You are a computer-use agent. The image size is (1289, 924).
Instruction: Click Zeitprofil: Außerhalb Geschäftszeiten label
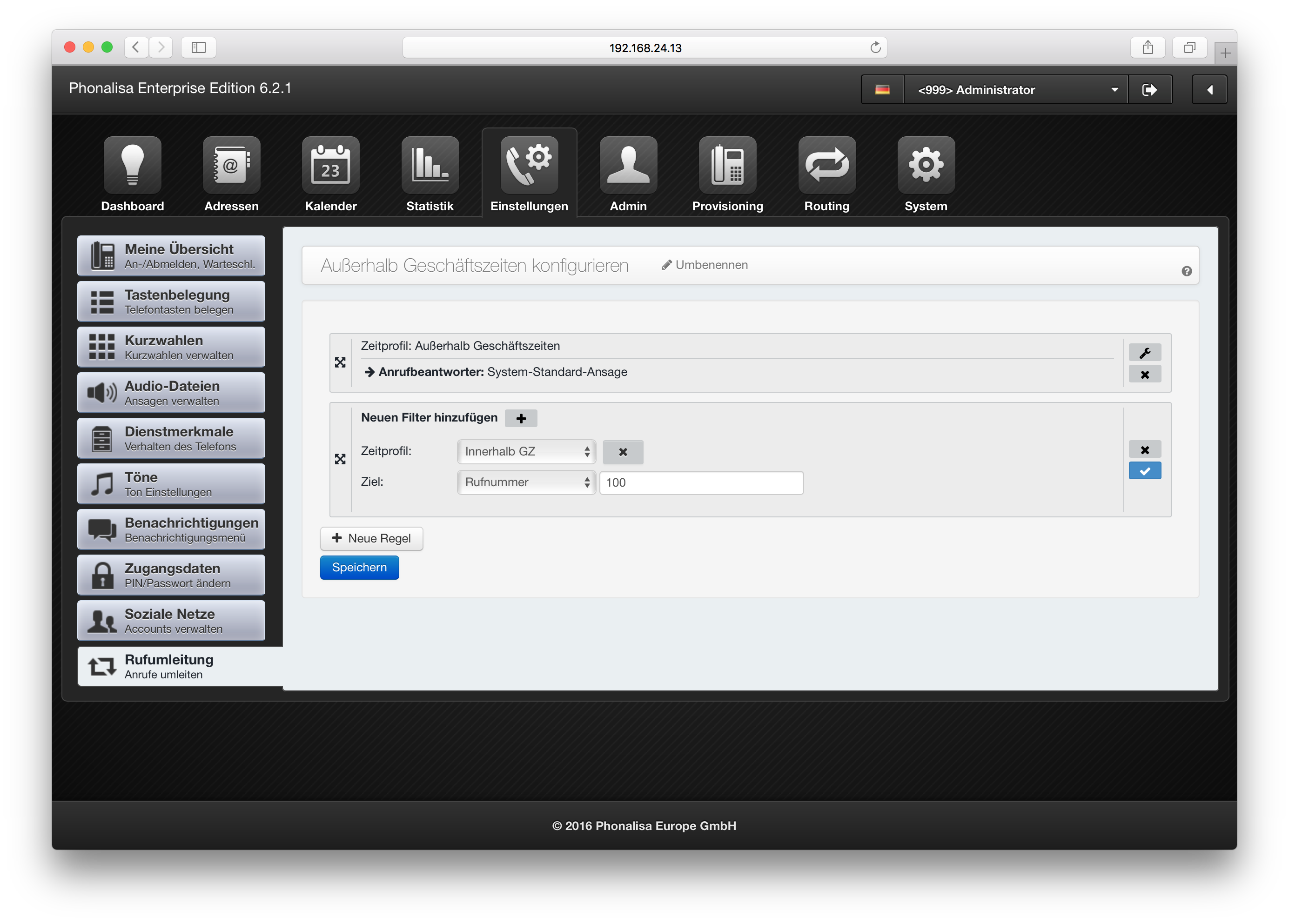click(460, 346)
